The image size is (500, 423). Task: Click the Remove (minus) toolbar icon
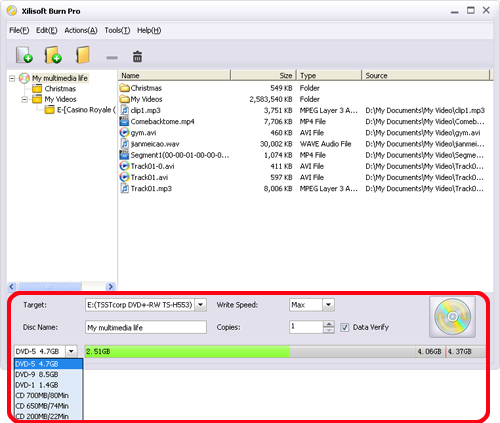coord(112,58)
